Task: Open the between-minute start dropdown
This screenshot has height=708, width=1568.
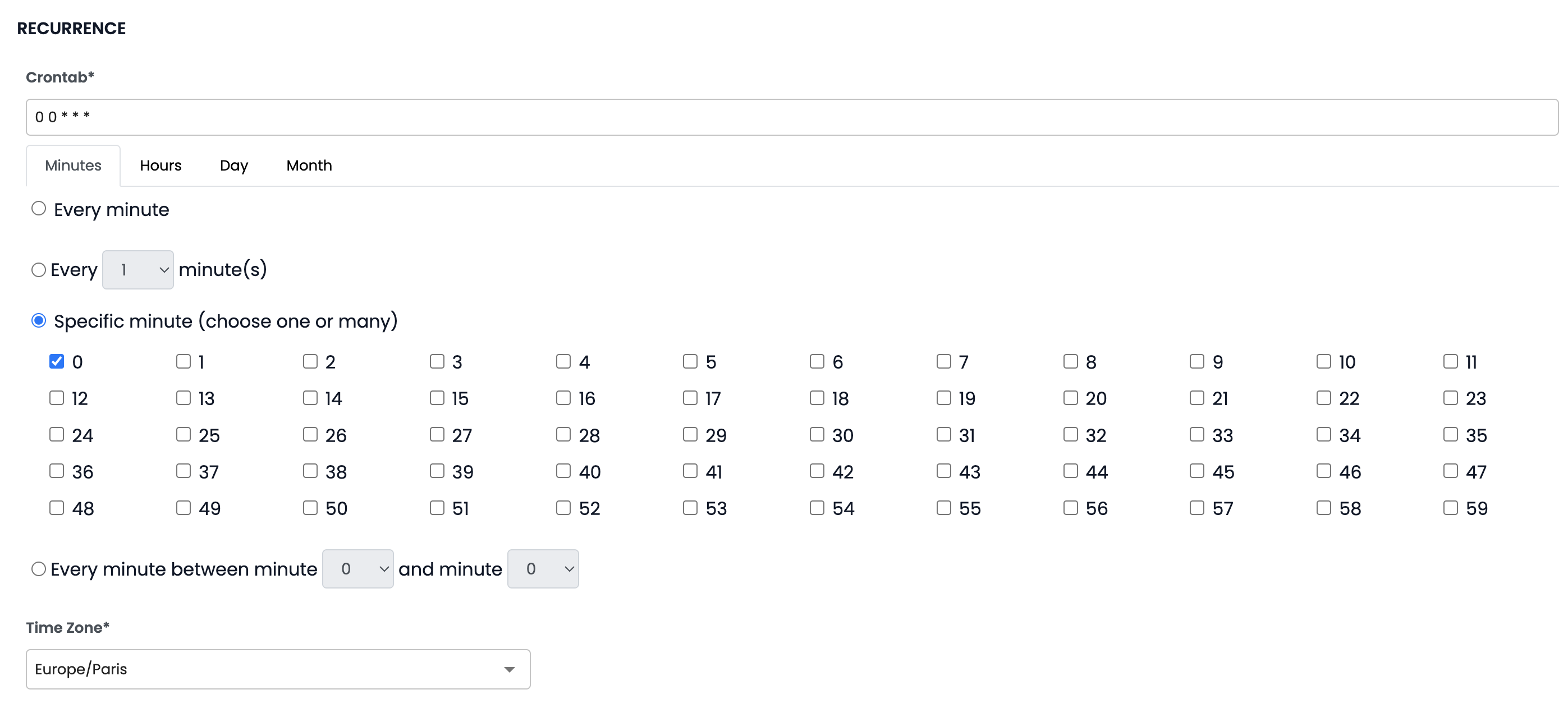Action: pos(357,569)
